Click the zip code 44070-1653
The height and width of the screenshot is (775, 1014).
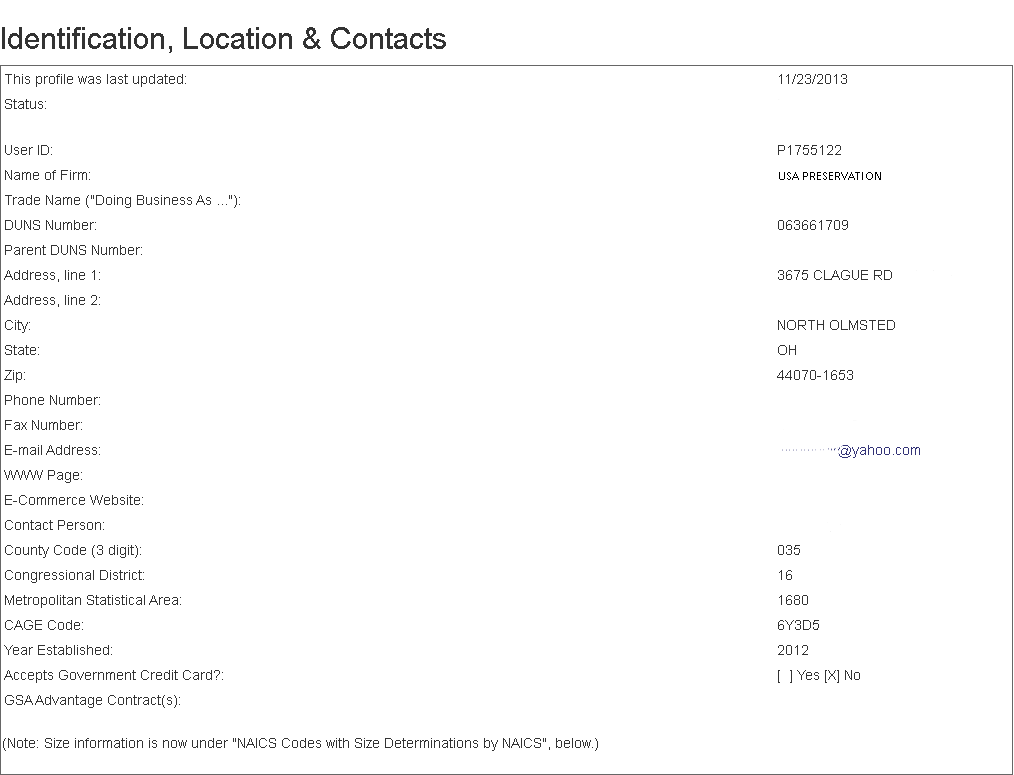pyautogui.click(x=815, y=375)
